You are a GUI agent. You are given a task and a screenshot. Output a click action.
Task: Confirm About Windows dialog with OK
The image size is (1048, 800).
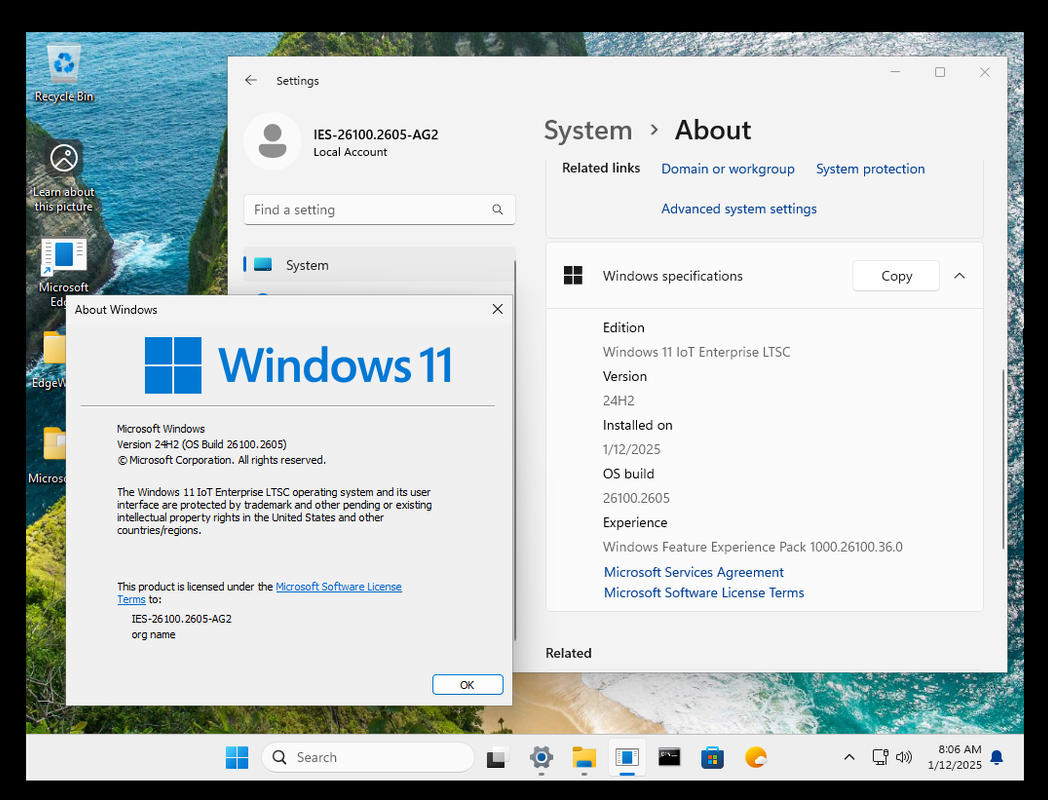point(467,684)
